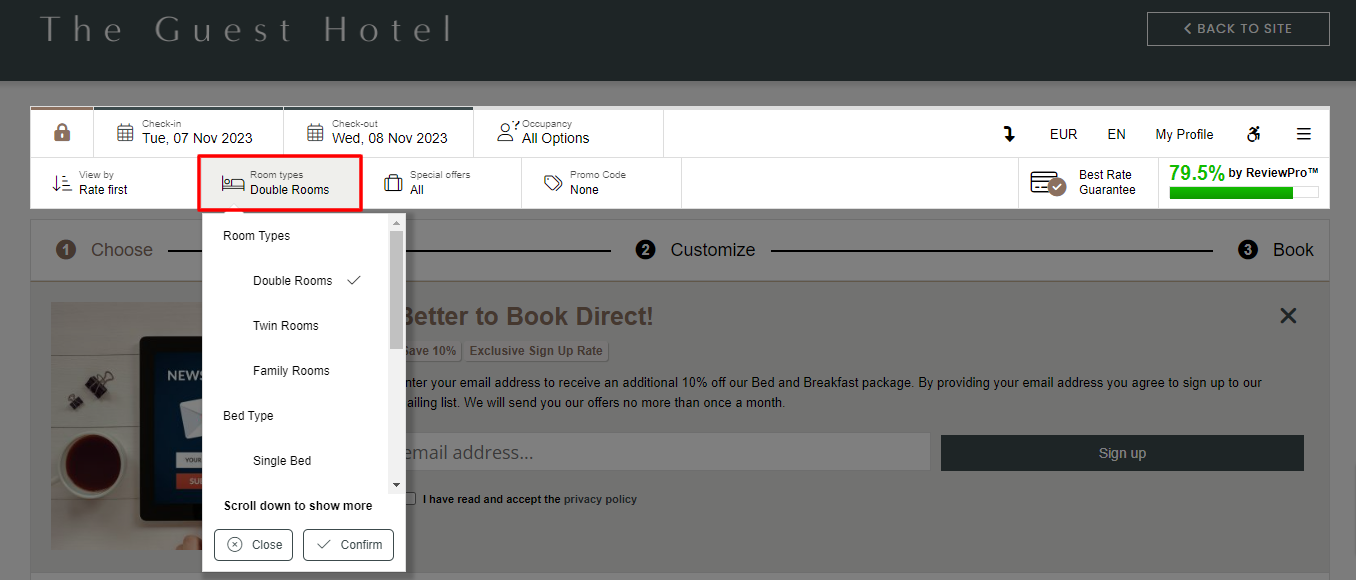
Task: Open the check-out calendar icon
Action: [x=315, y=132]
